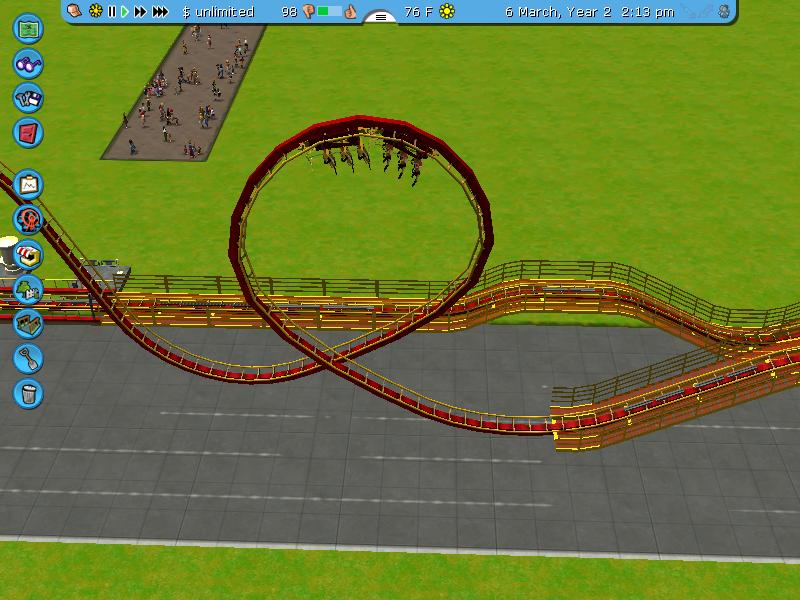The height and width of the screenshot is (600, 800).
Task: Click the first greyed-out tool icon, top right
Action: pyautogui.click(x=688, y=12)
